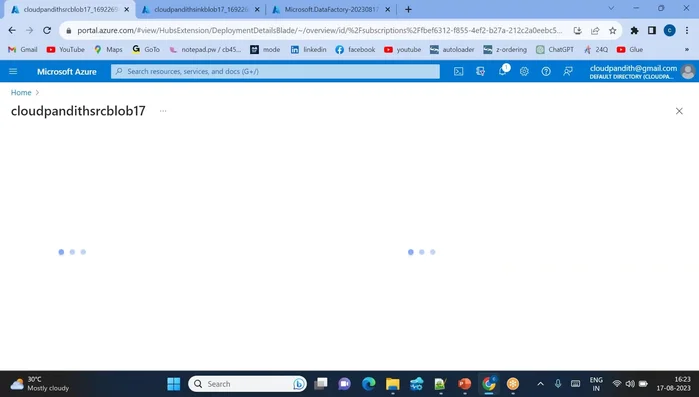Open Task View on the taskbar

pos(321,384)
